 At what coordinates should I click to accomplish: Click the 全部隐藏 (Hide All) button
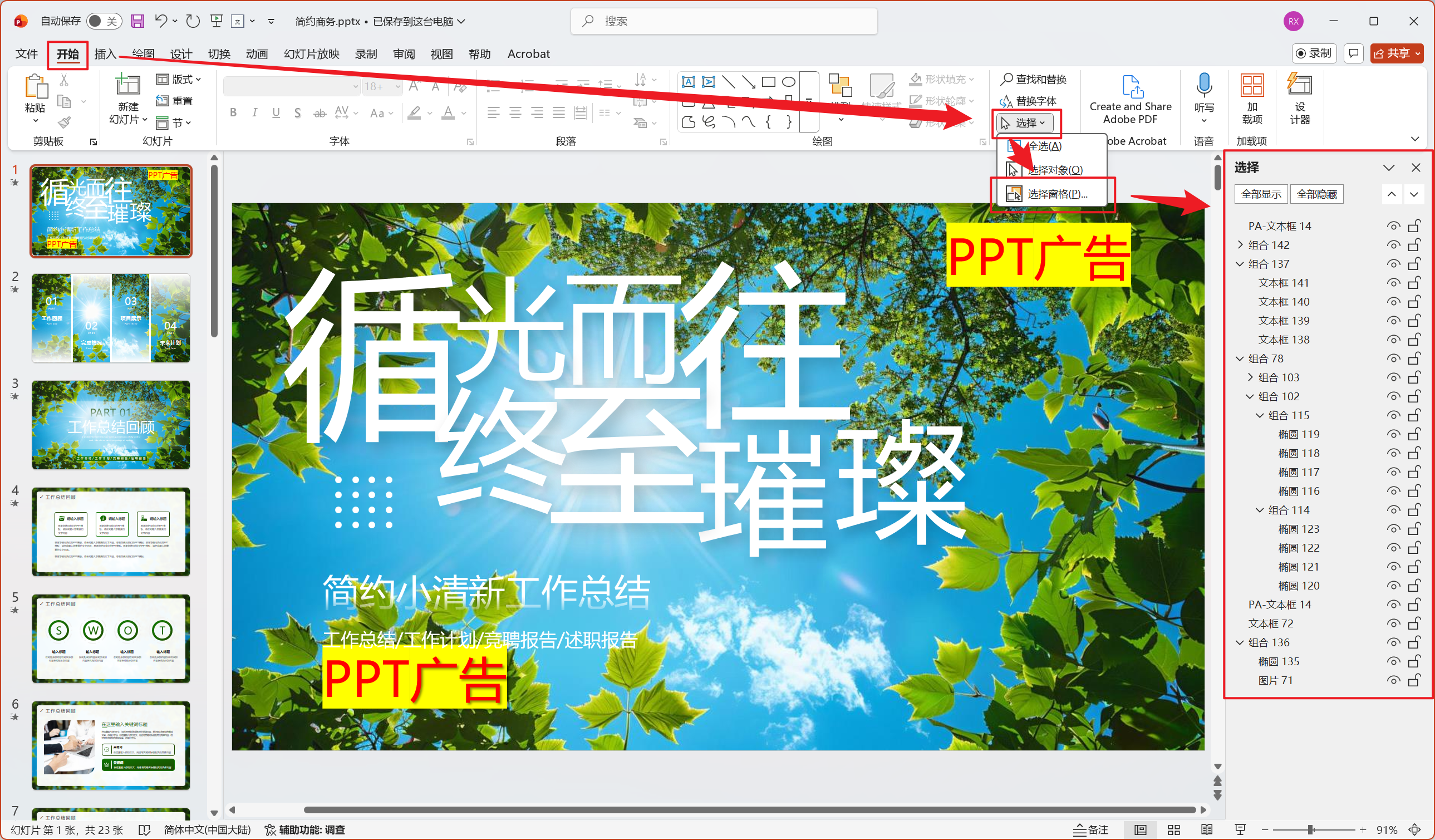tap(1316, 194)
